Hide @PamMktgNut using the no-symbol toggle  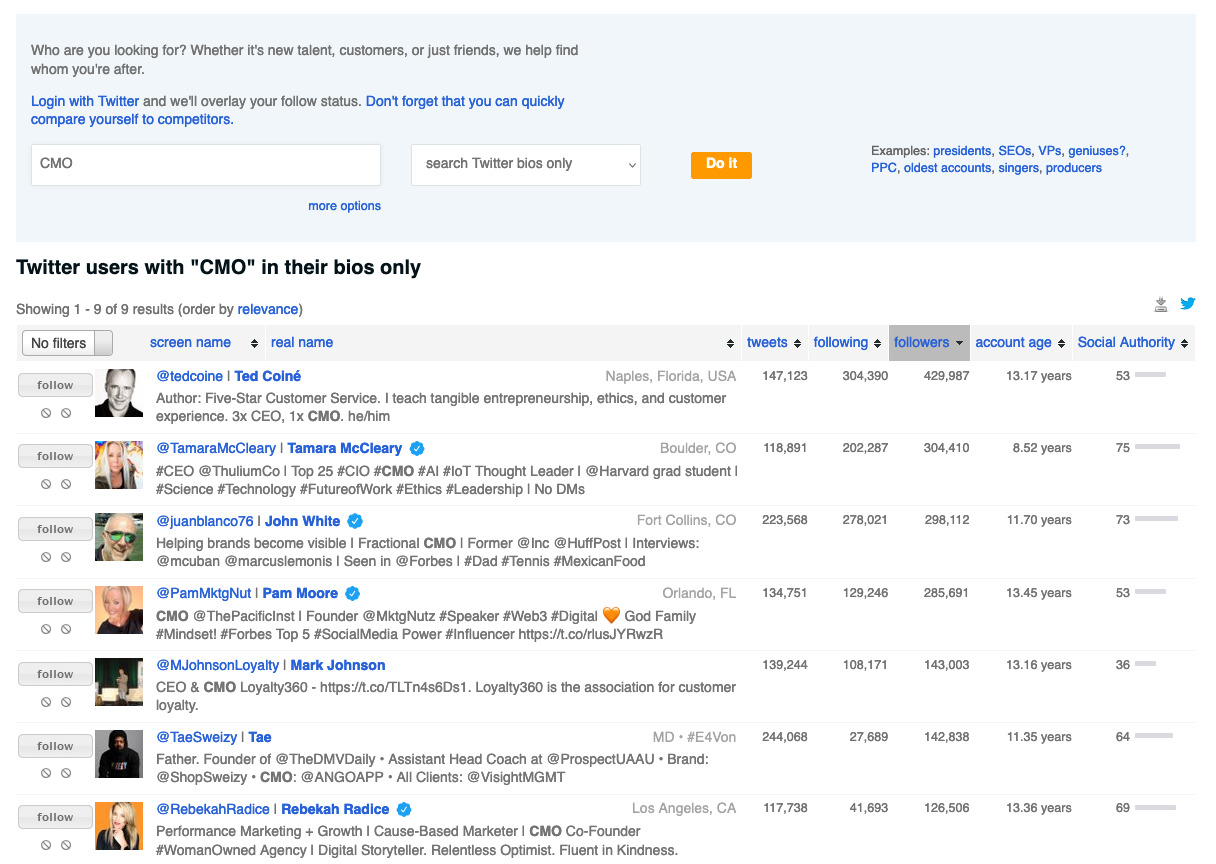point(44,629)
